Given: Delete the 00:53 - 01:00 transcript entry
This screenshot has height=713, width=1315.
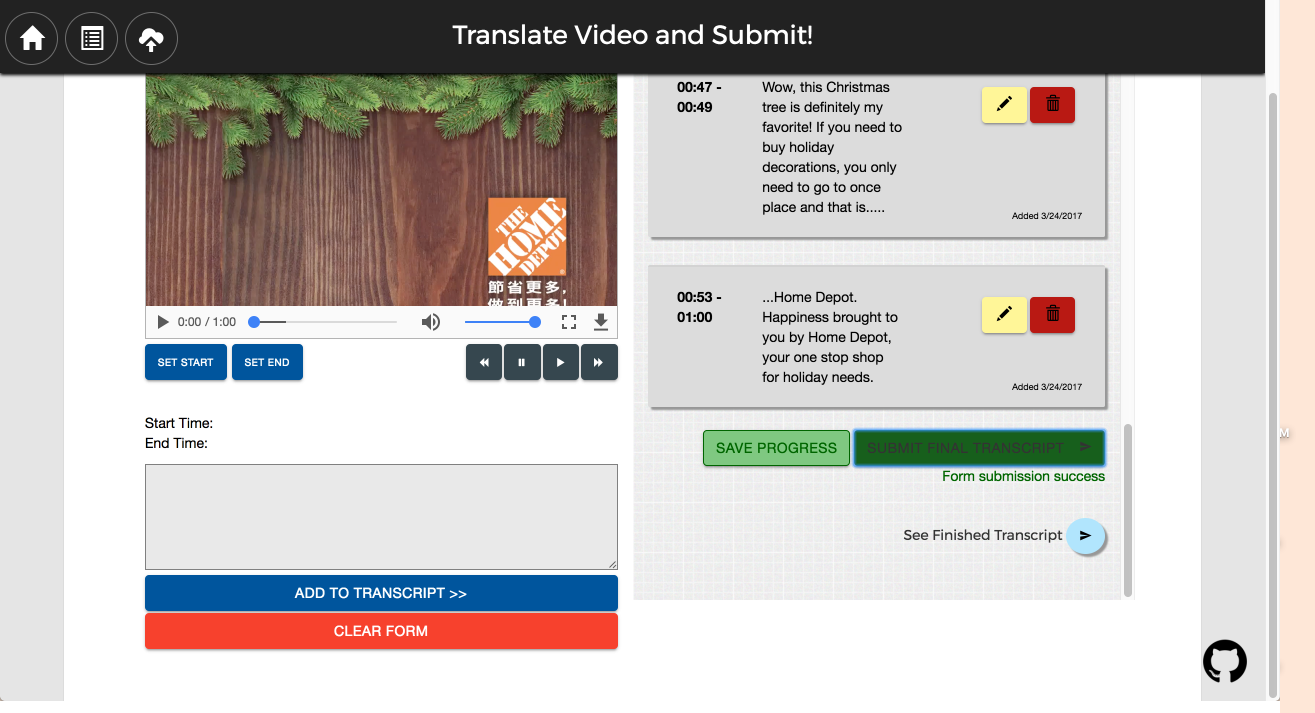Looking at the screenshot, I should [1052, 315].
